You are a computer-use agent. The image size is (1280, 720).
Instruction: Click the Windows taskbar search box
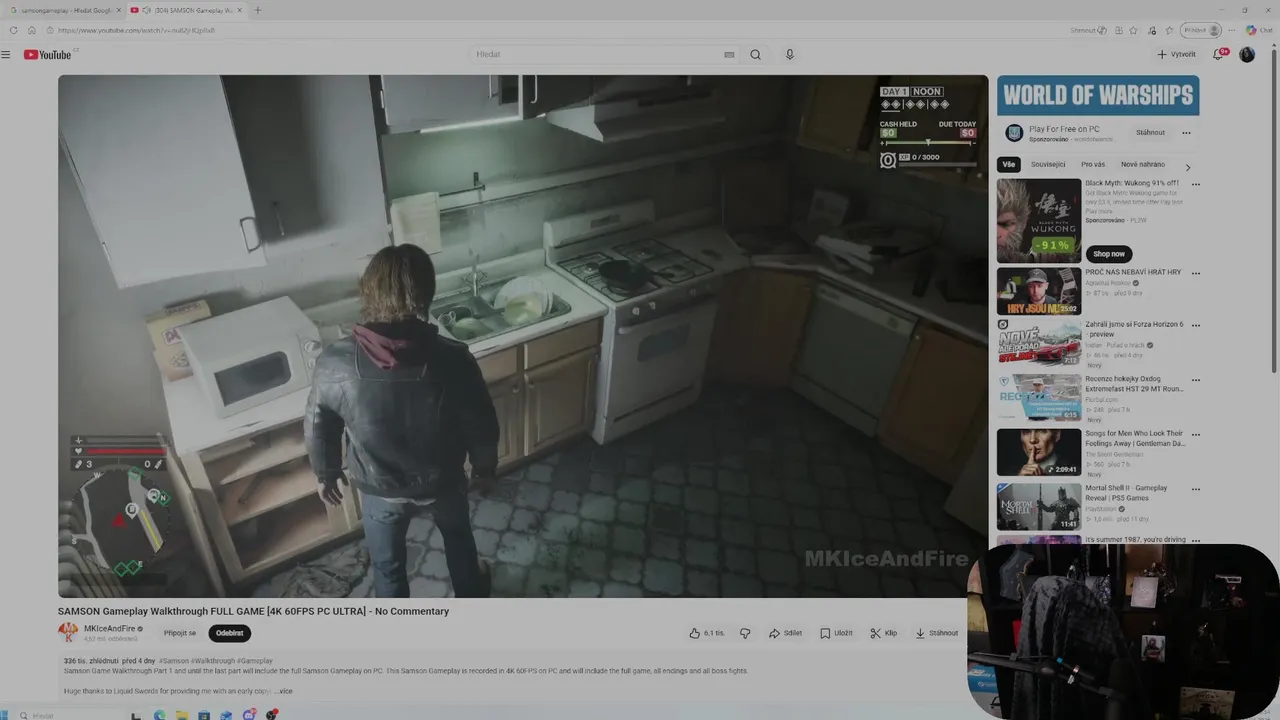point(70,715)
